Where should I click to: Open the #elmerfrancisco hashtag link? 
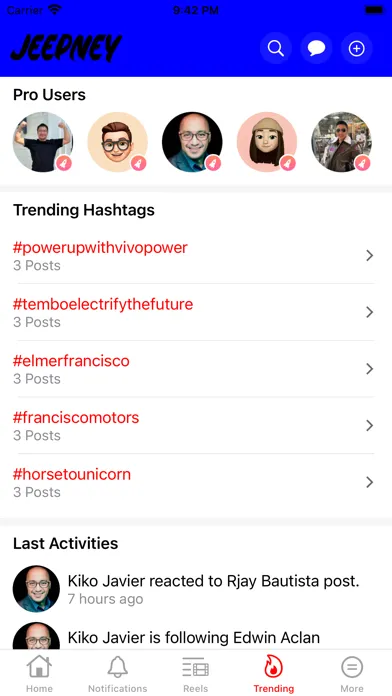[x=71, y=361]
